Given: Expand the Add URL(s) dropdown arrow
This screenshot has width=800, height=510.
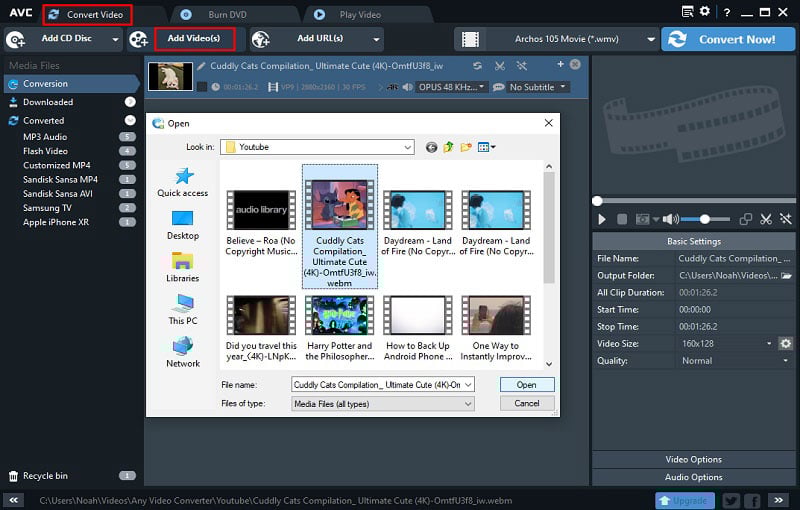Looking at the screenshot, I should click(x=377, y=39).
